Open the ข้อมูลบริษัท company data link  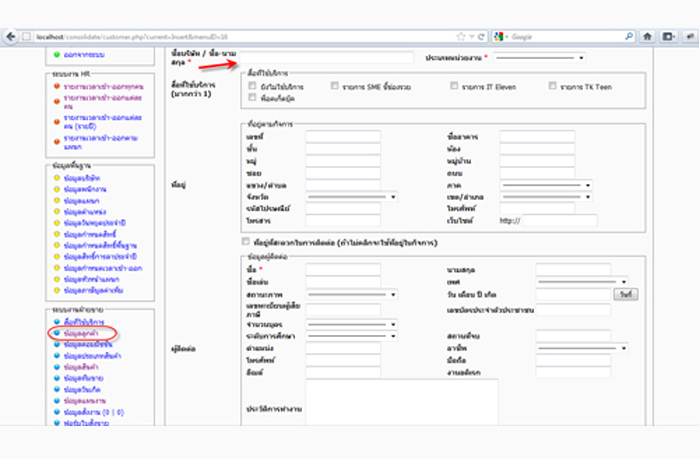click(x=82, y=178)
